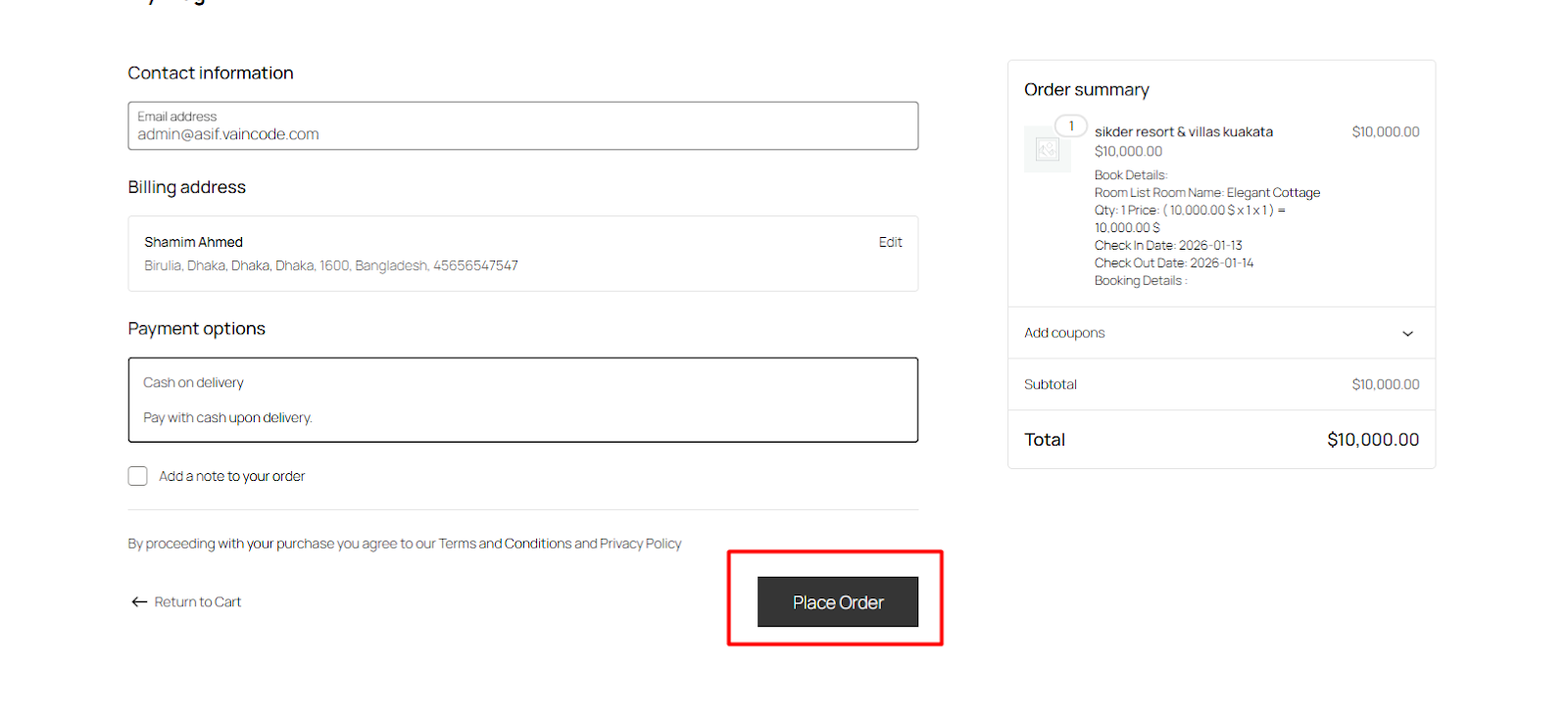Image resolution: width=1568 pixels, height=713 pixels.
Task: Select Cash on delivery payment option
Action: point(194,383)
